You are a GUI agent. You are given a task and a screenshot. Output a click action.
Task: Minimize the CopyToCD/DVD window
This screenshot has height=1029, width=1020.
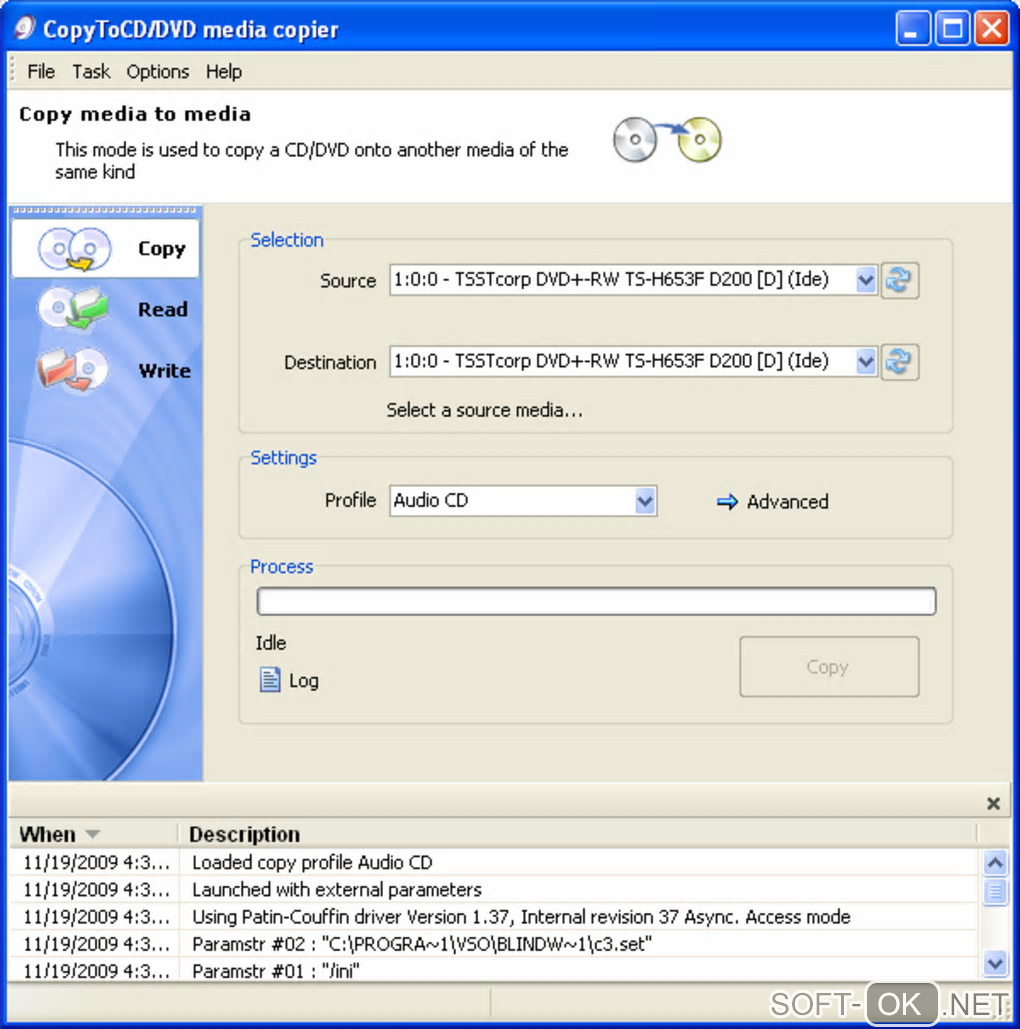tap(912, 28)
